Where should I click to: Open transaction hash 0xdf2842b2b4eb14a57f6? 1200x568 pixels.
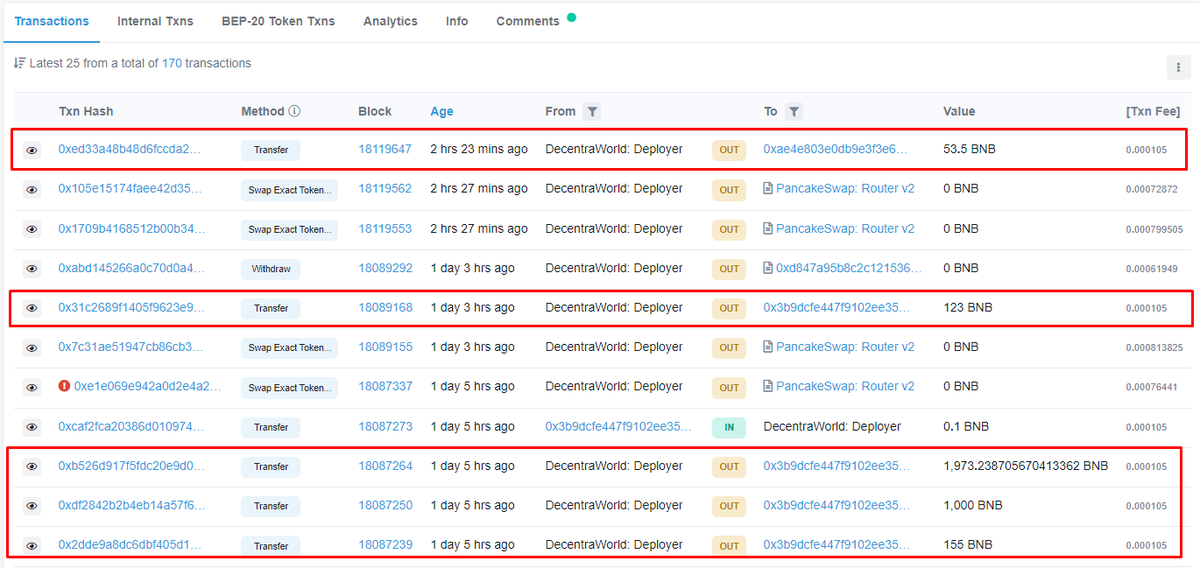pyautogui.click(x=131, y=505)
